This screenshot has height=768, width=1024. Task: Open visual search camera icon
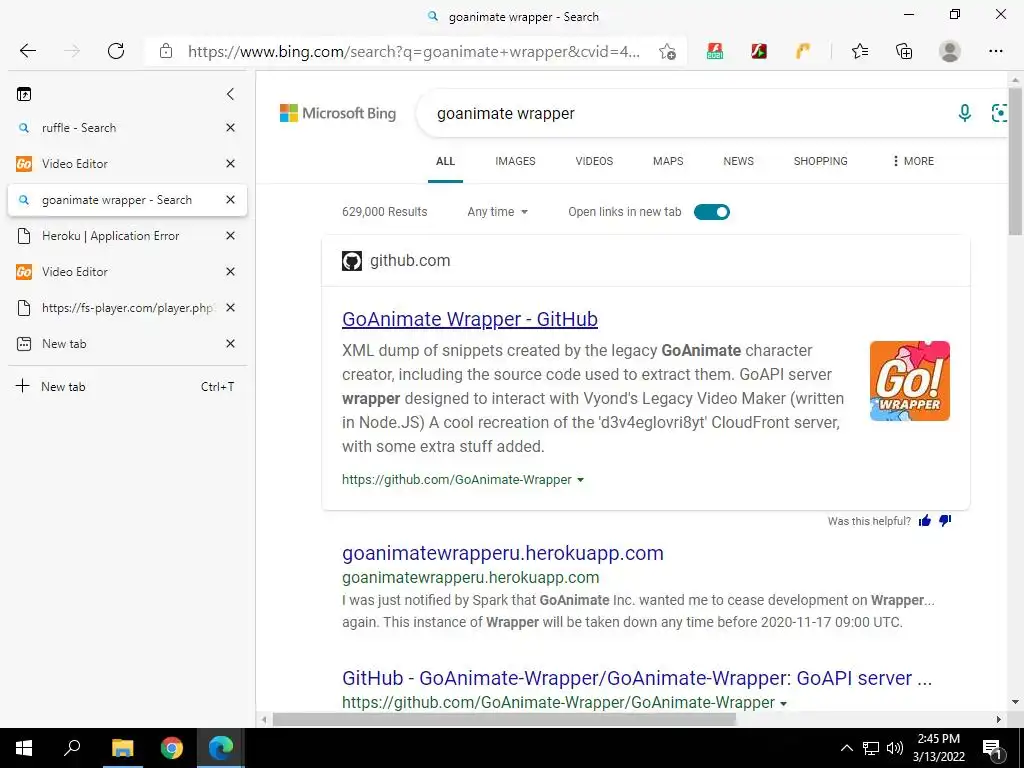(999, 113)
